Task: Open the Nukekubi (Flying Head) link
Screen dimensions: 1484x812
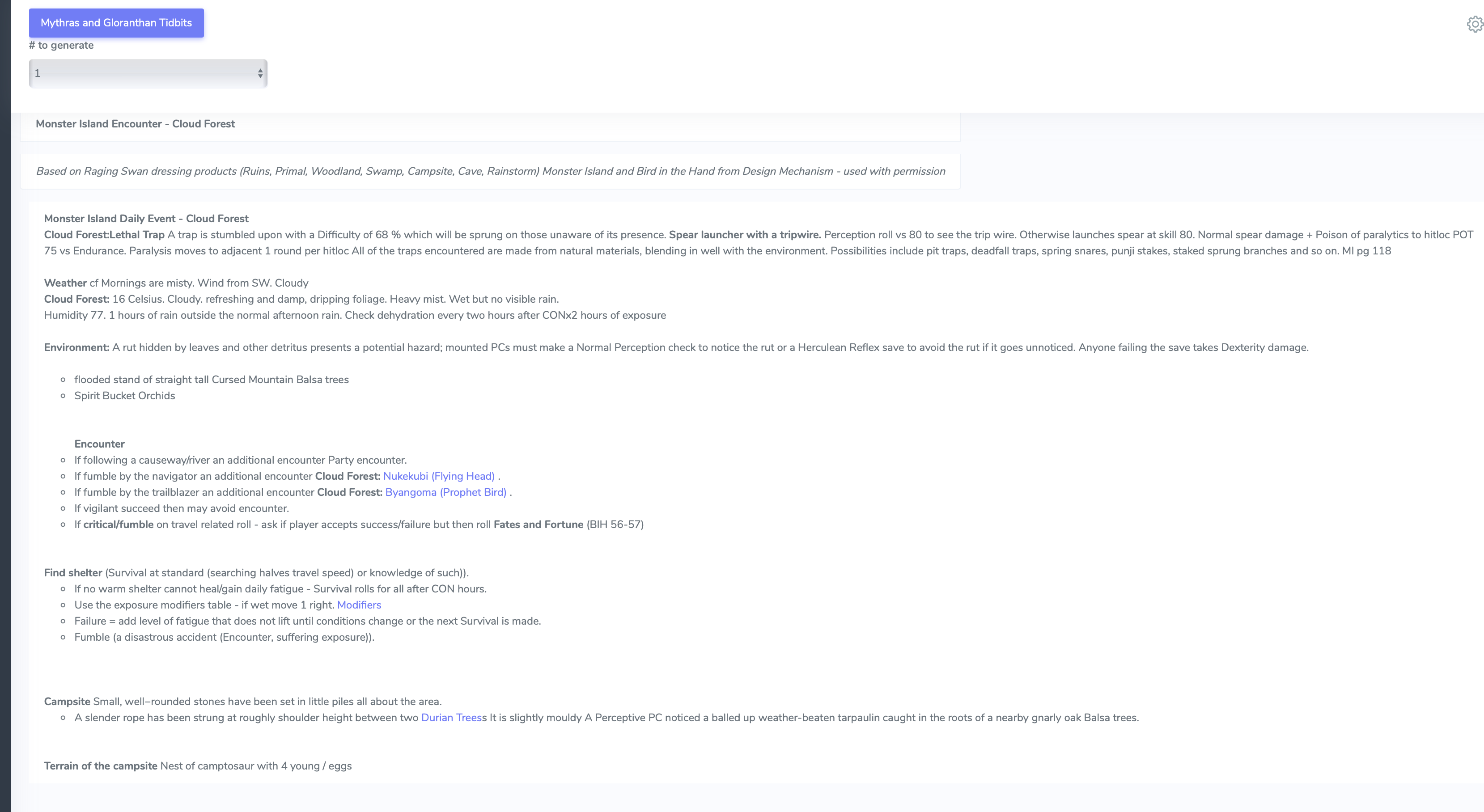Action: pyautogui.click(x=438, y=476)
